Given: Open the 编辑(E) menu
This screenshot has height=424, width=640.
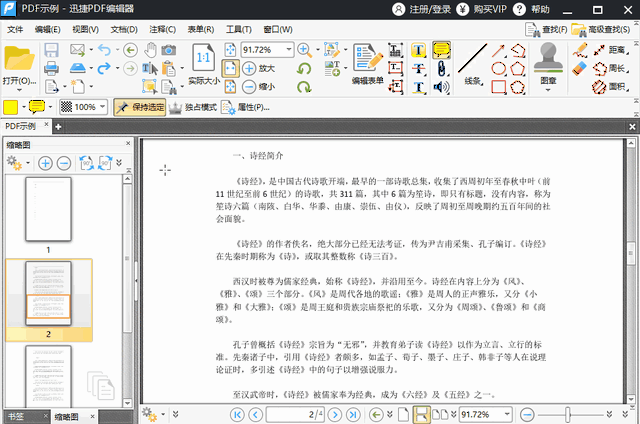Looking at the screenshot, I should (x=47, y=29).
